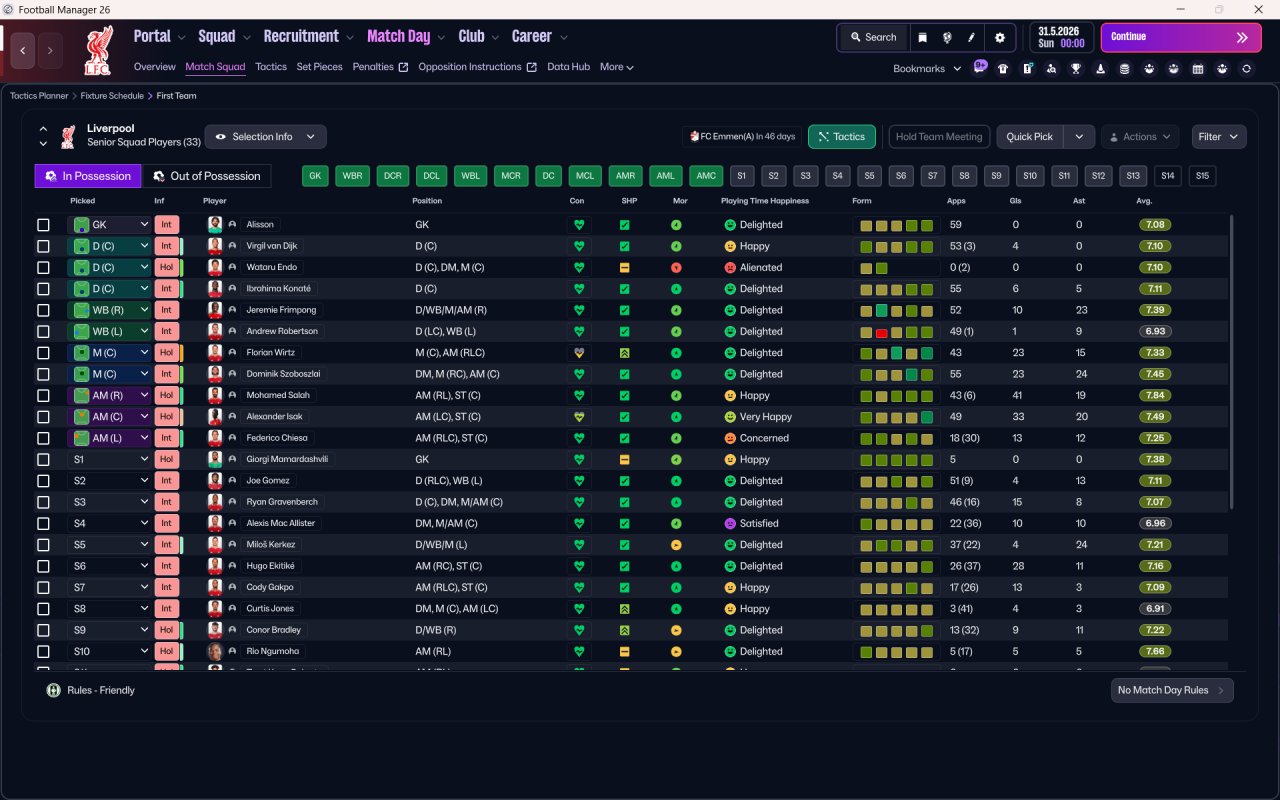This screenshot has height=800, width=1280.
Task: Expand the Selection Info dropdown
Action: click(x=265, y=137)
